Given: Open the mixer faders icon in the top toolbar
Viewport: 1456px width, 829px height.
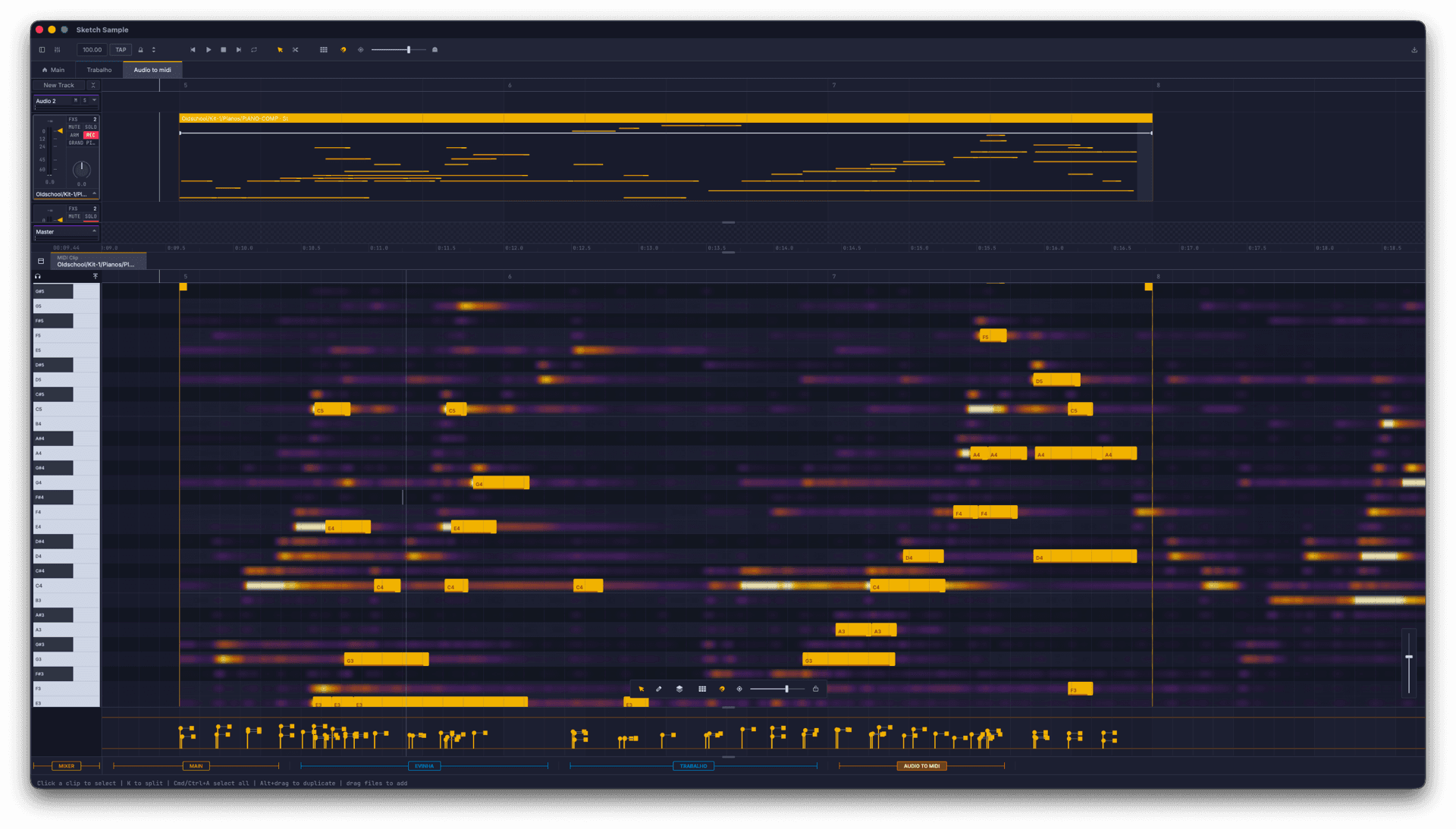Looking at the screenshot, I should click(58, 50).
